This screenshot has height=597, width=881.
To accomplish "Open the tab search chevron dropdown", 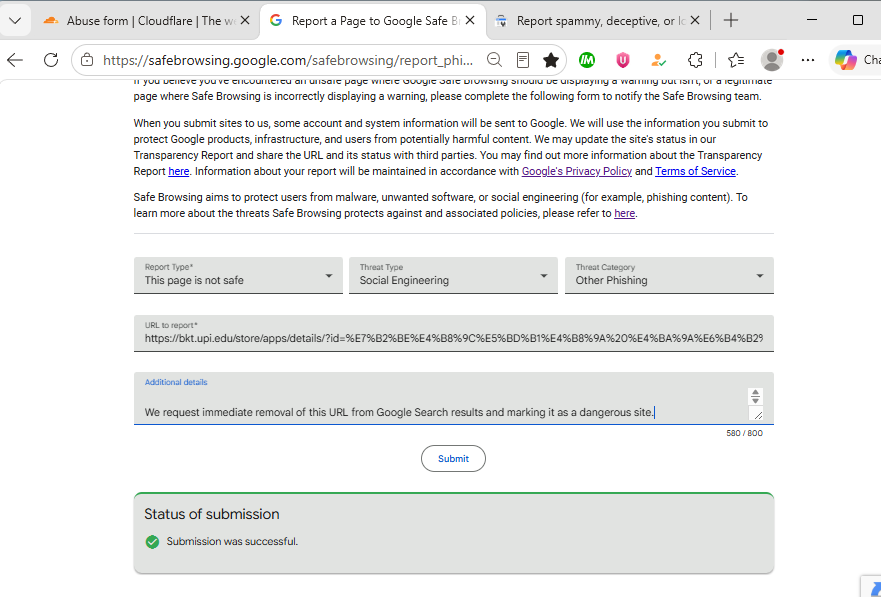I will (15, 21).
